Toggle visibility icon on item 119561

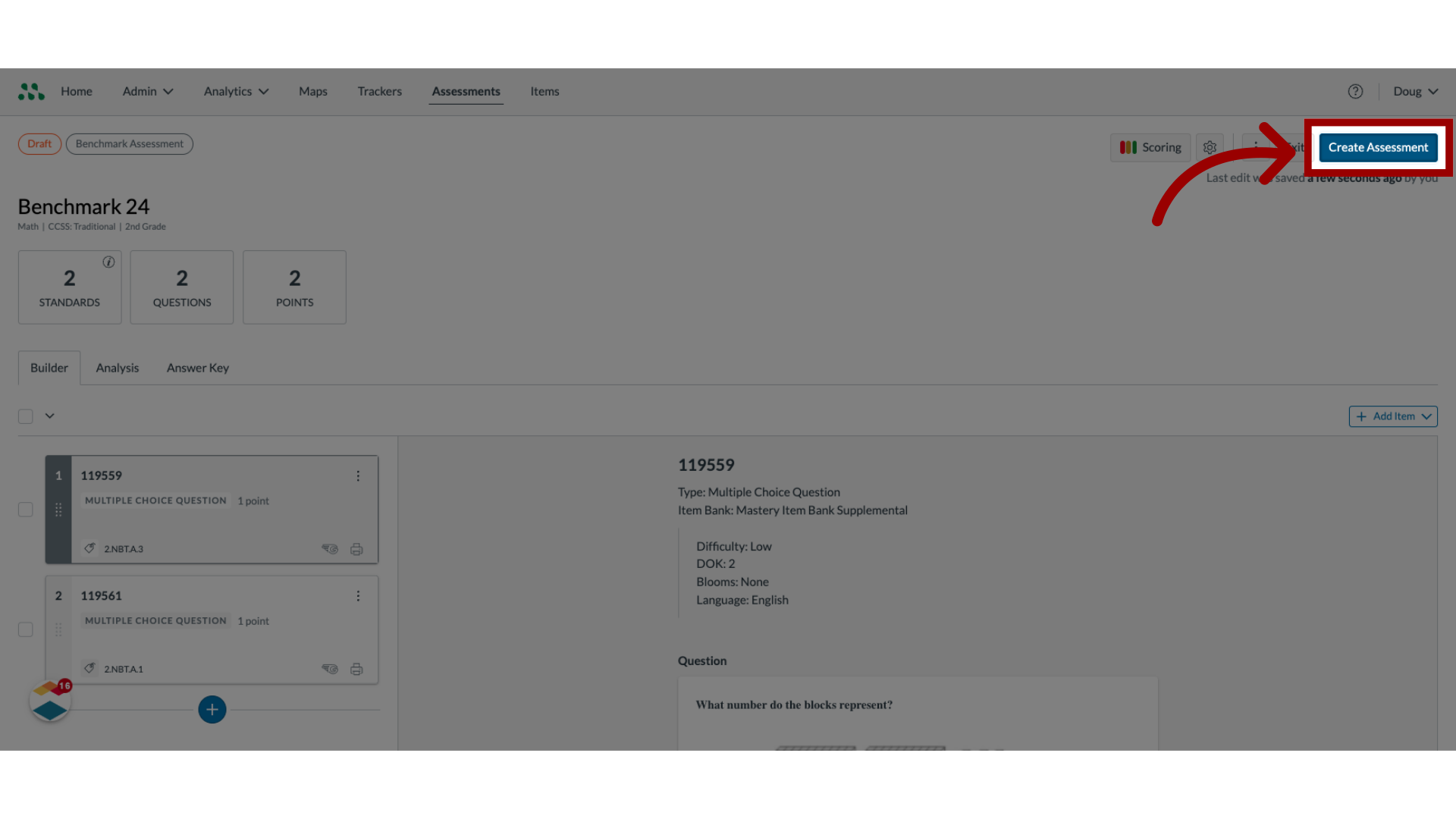click(x=329, y=668)
